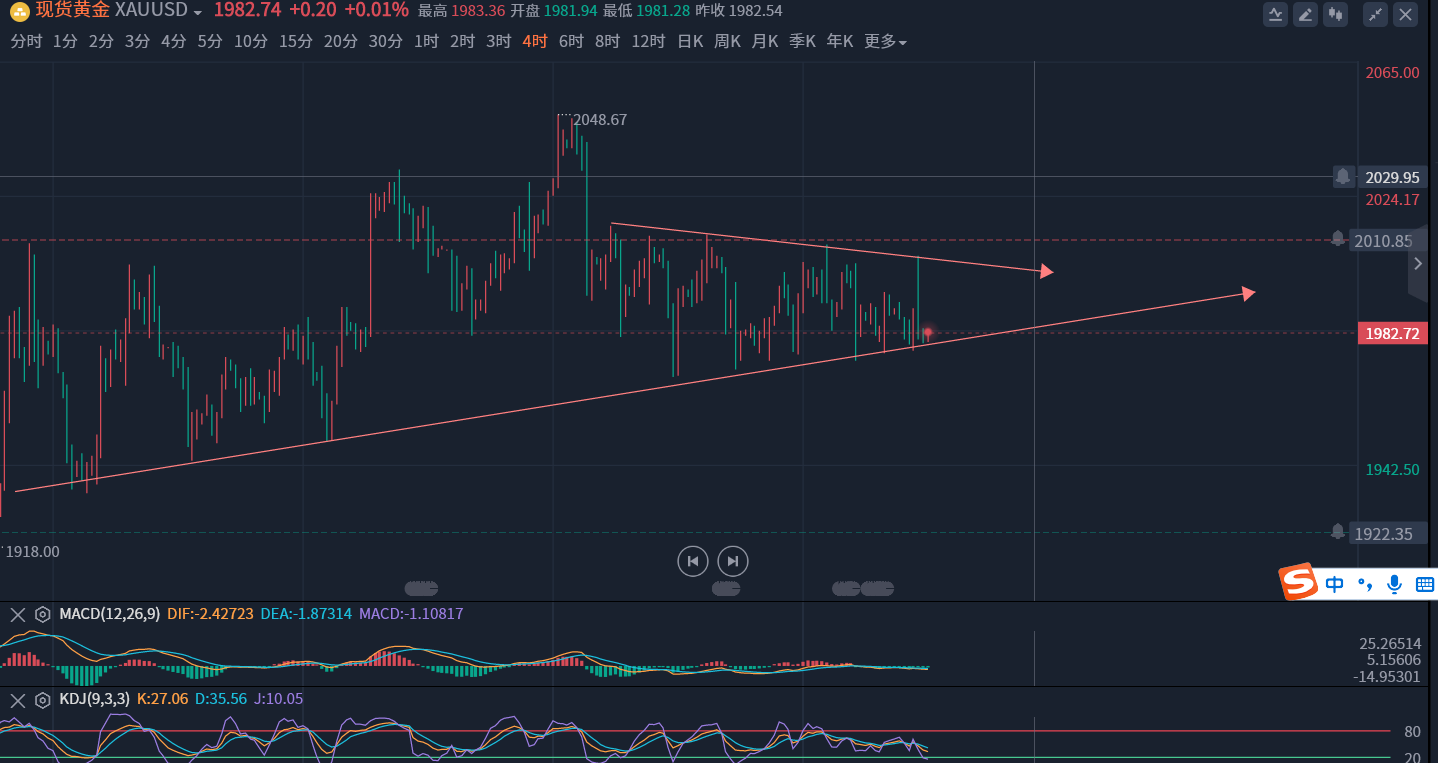Toggle the Chinese input mode 中
The height and width of the screenshot is (763, 1438).
coord(1334,584)
